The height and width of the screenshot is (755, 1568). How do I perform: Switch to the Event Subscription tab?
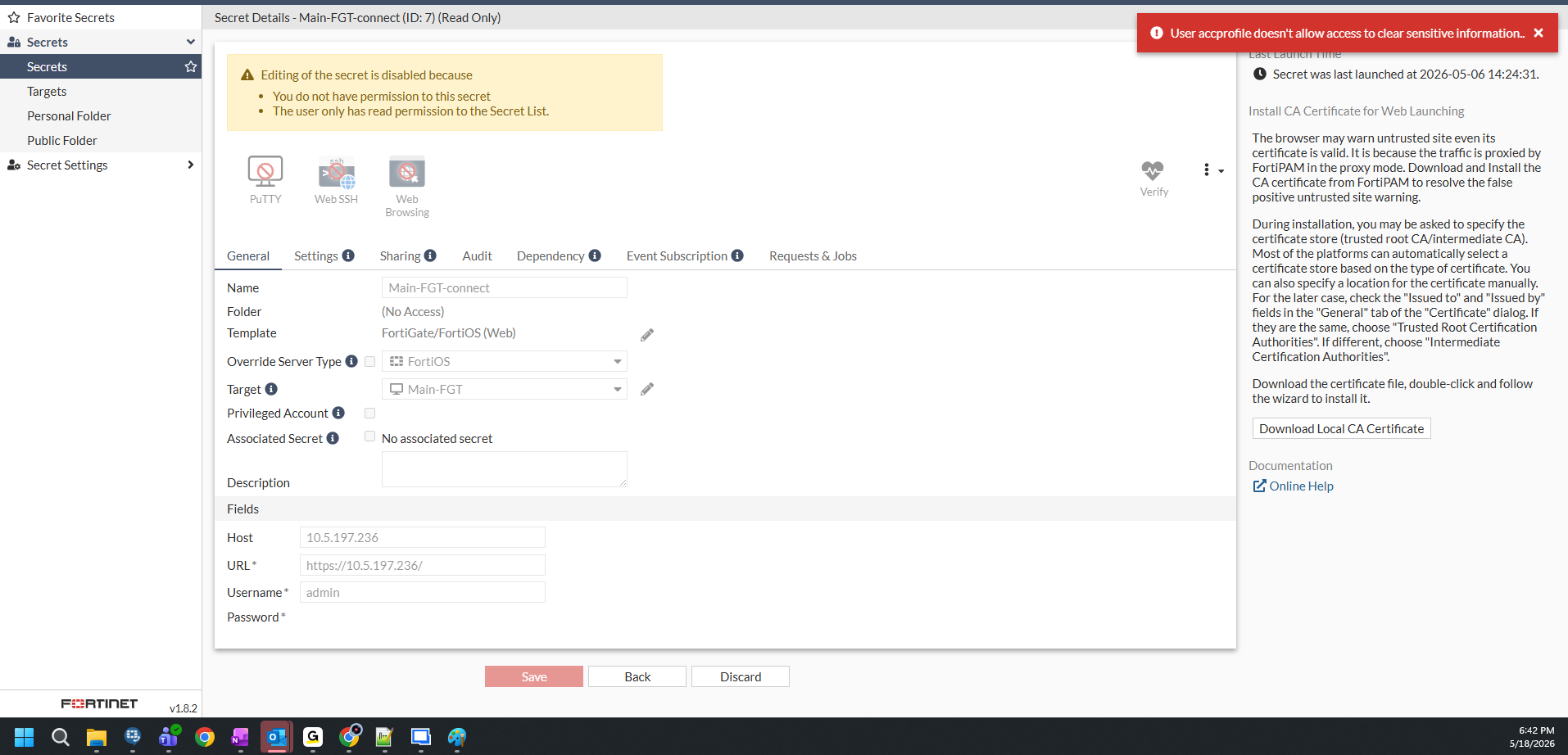[x=677, y=255]
